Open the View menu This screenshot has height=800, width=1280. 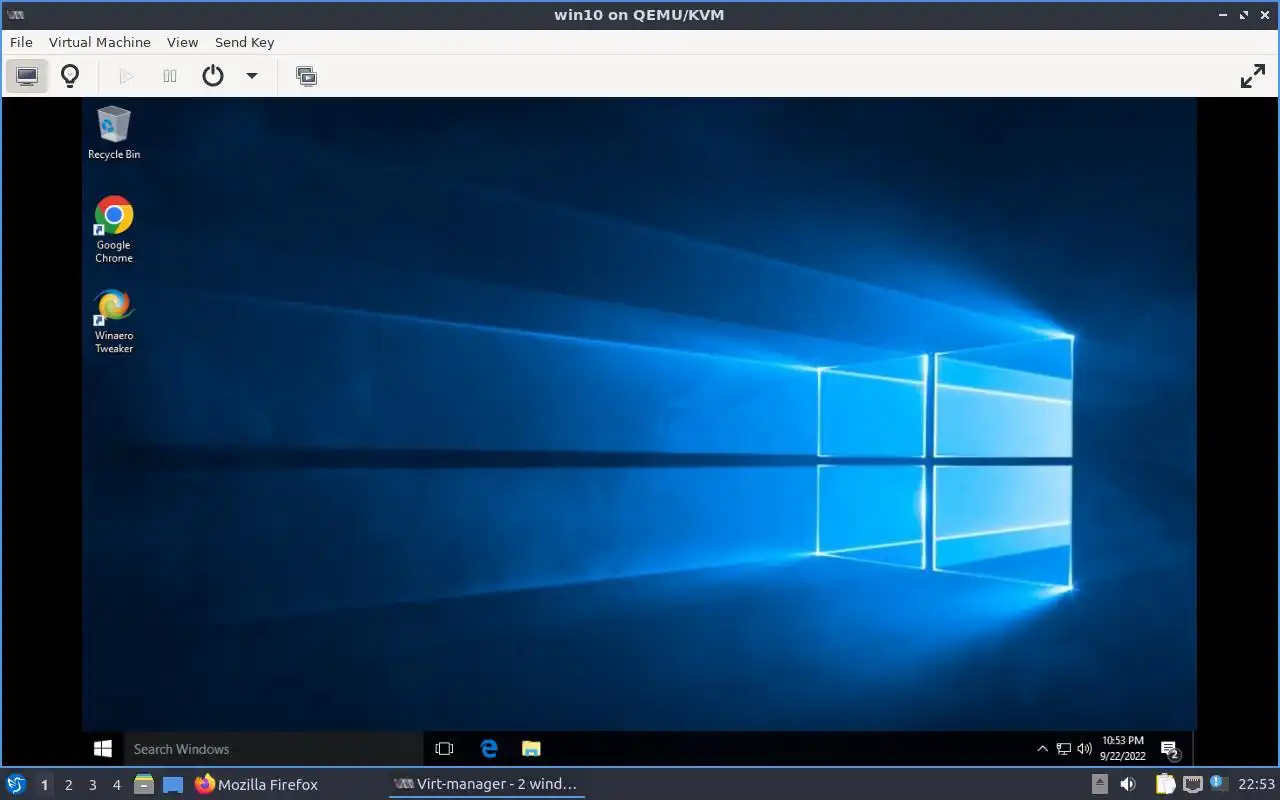click(182, 42)
